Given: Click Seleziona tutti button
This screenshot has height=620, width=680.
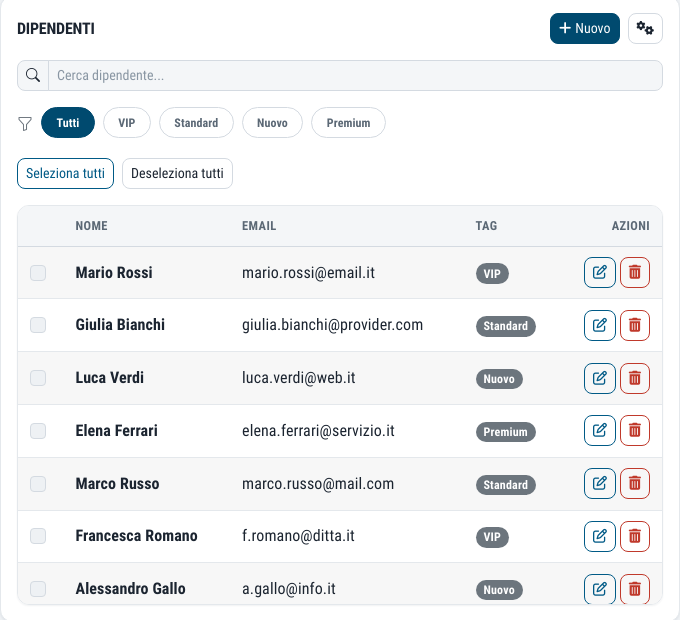Looking at the screenshot, I should (65, 173).
